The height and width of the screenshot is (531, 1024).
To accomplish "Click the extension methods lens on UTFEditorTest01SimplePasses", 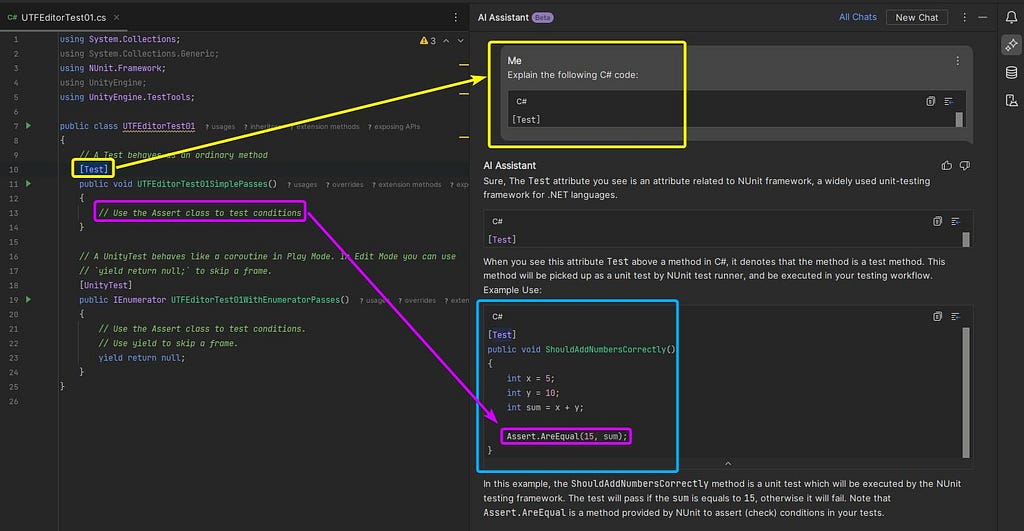I will [407, 185].
